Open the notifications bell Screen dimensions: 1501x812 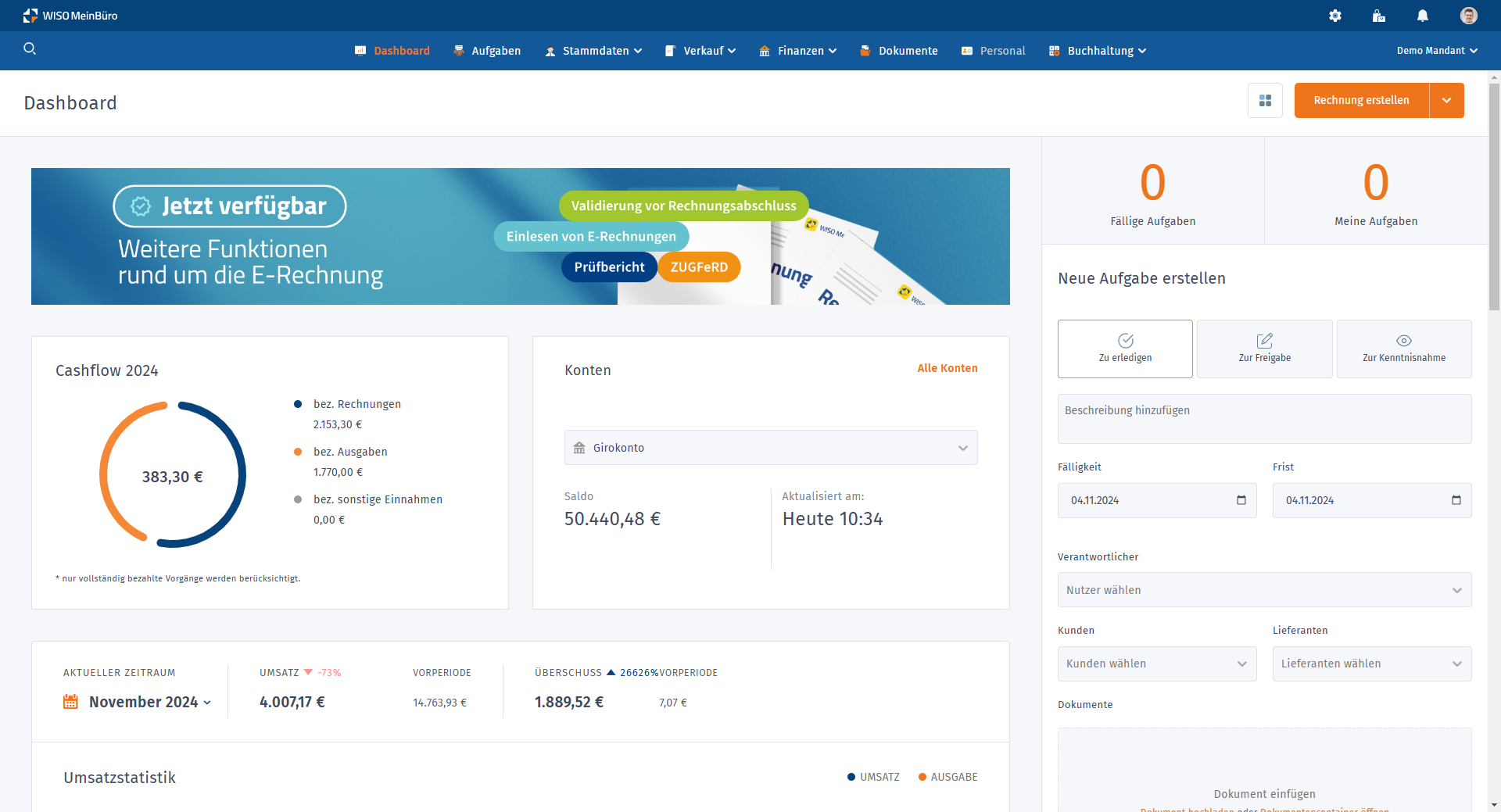click(1423, 16)
